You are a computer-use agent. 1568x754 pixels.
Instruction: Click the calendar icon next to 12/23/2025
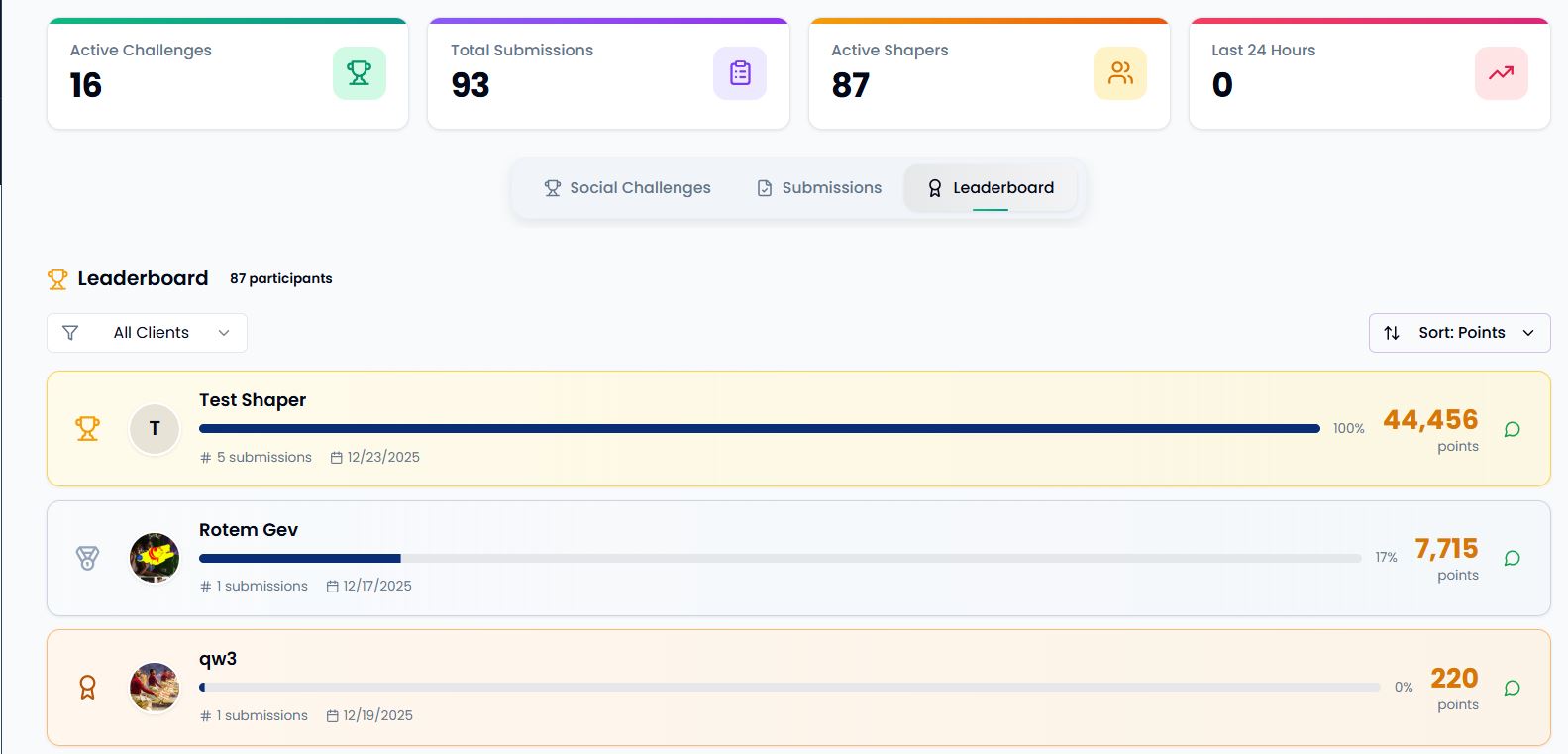coord(337,458)
